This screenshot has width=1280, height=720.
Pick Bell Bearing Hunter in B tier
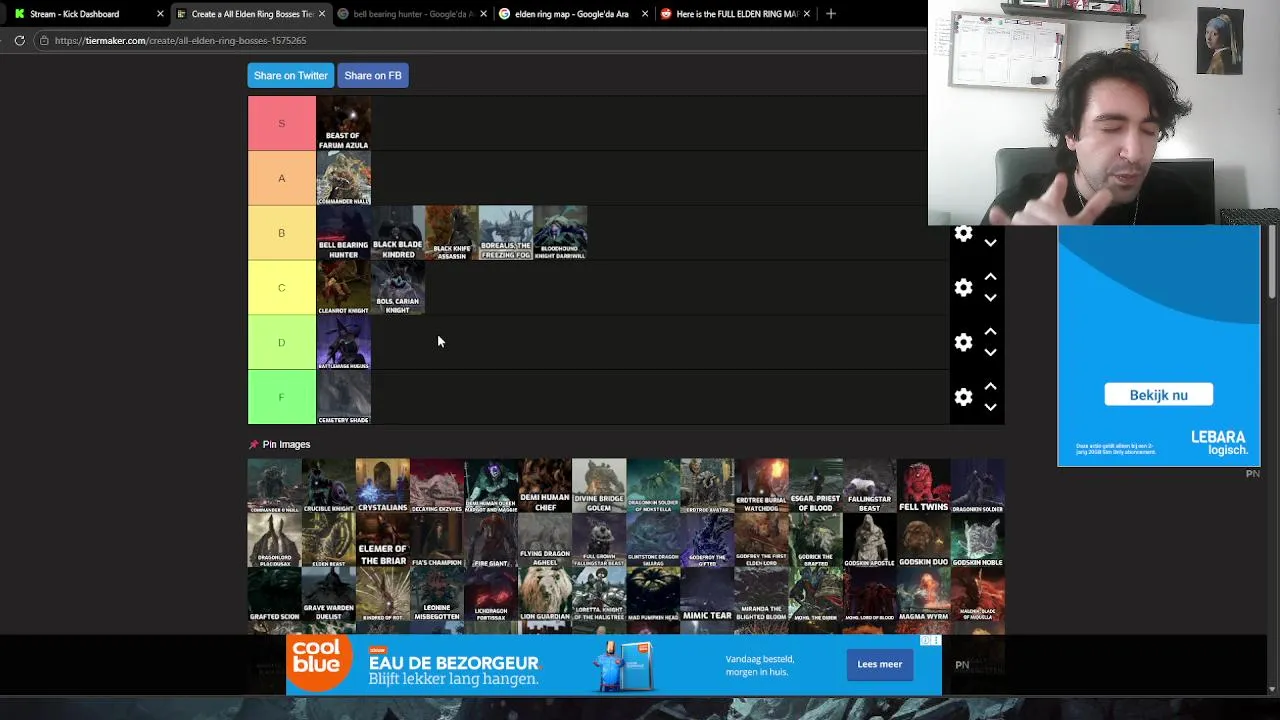[x=344, y=233]
